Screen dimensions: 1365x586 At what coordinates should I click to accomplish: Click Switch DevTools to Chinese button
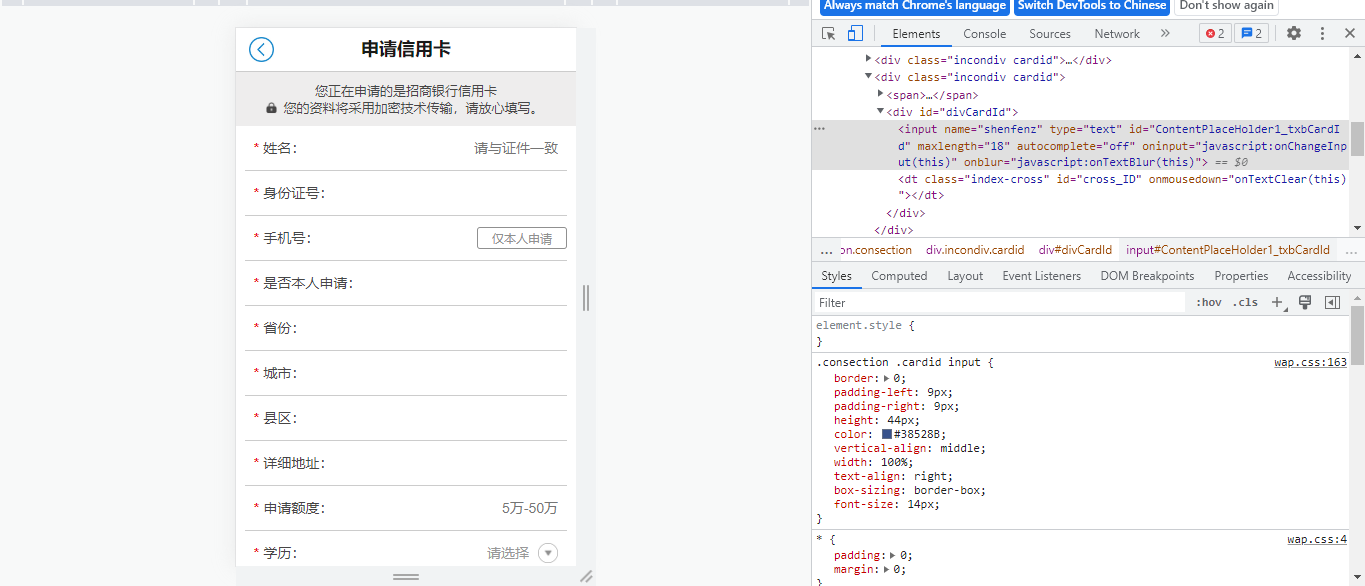[1092, 6]
